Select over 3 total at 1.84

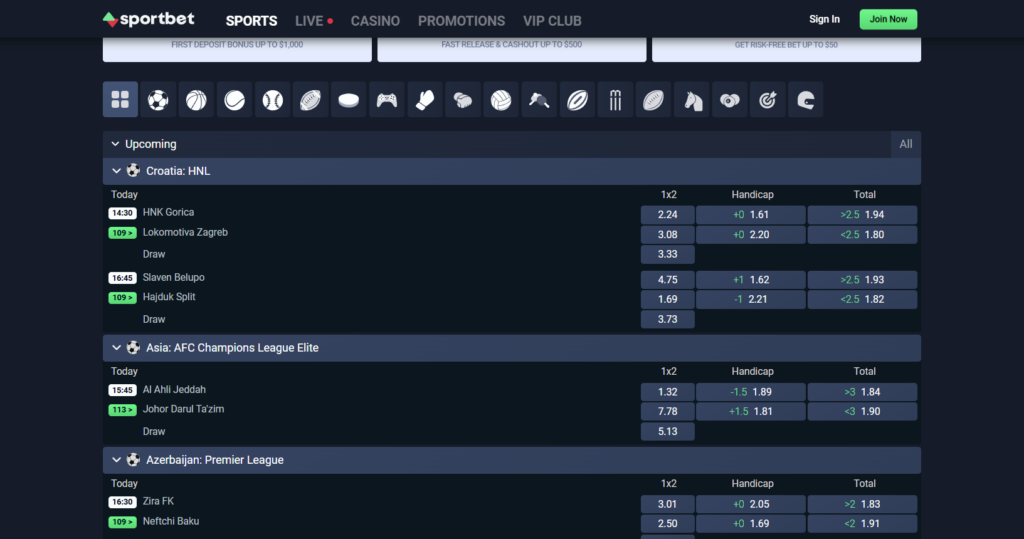862,392
